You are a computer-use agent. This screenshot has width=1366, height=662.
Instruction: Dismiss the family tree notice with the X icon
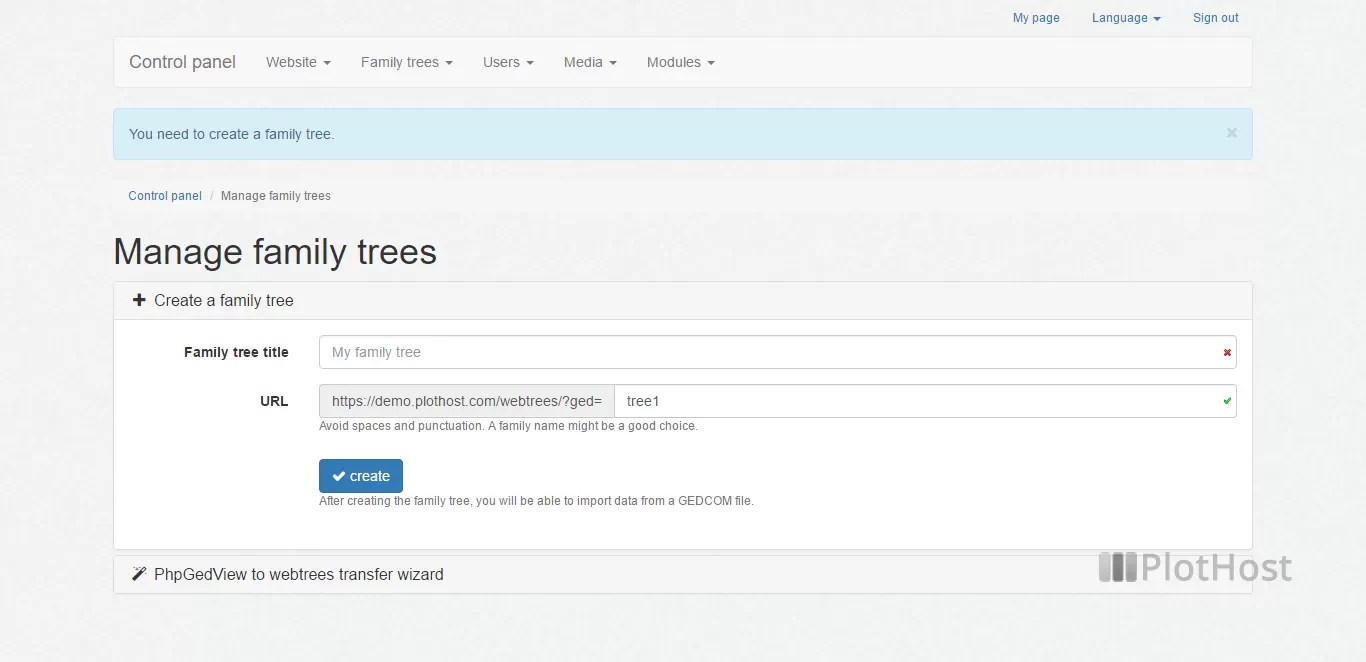(x=1231, y=132)
